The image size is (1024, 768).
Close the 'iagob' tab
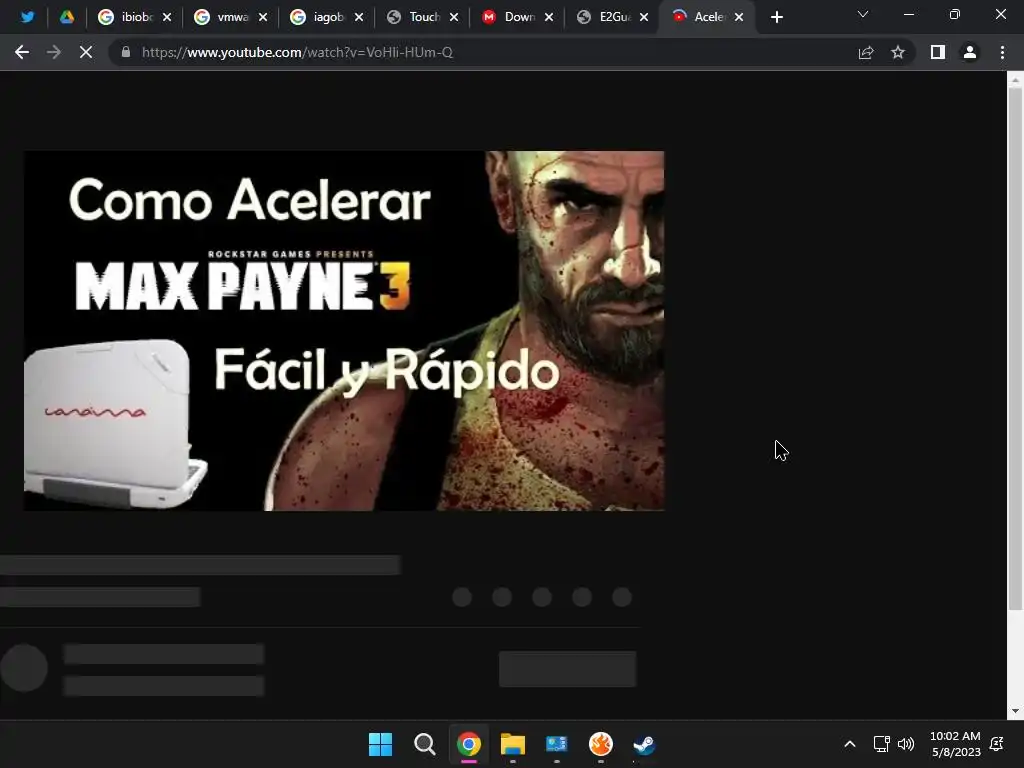[x=359, y=17]
